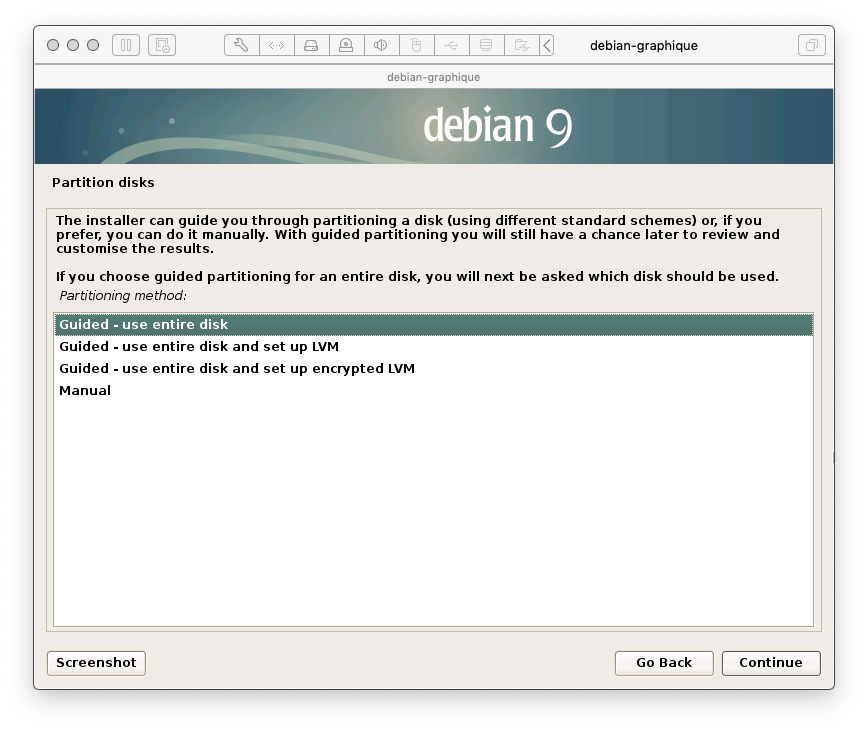This screenshot has height=731, width=868.
Task: Click the Continue button
Action: tap(771, 663)
